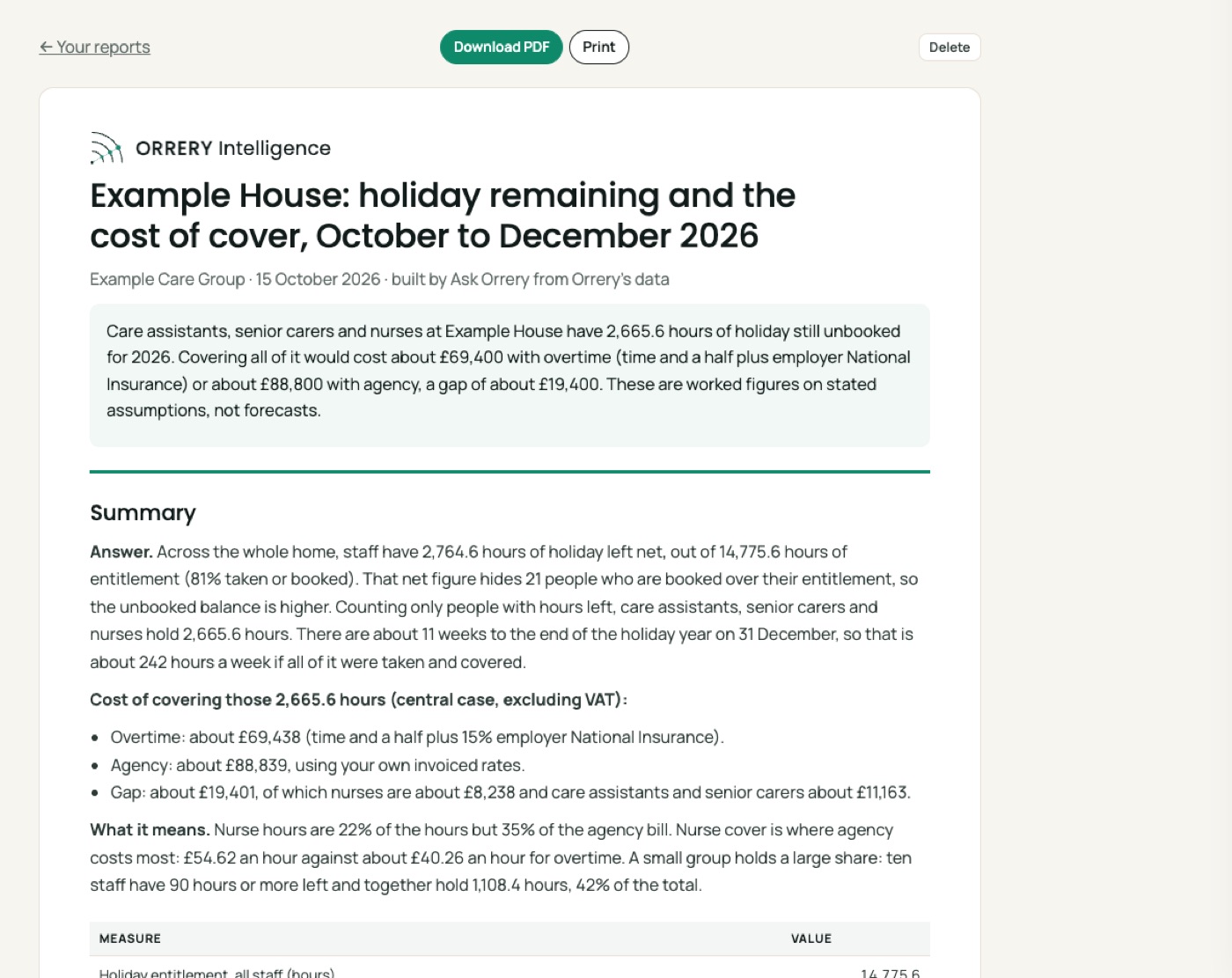Click the Overtime bullet about £69,438
This screenshot has width=1232, height=978.
click(417, 738)
